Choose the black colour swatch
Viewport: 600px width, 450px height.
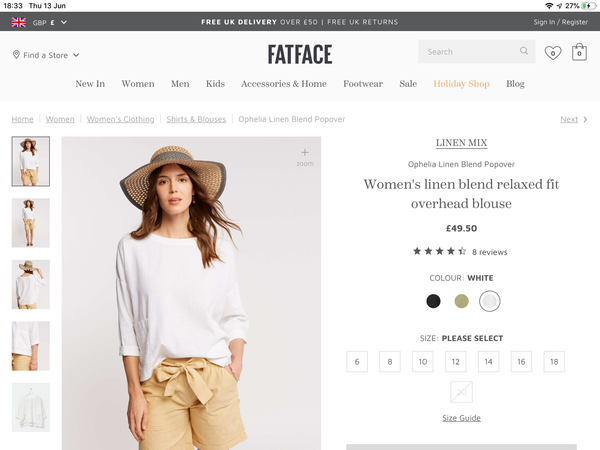pos(433,301)
